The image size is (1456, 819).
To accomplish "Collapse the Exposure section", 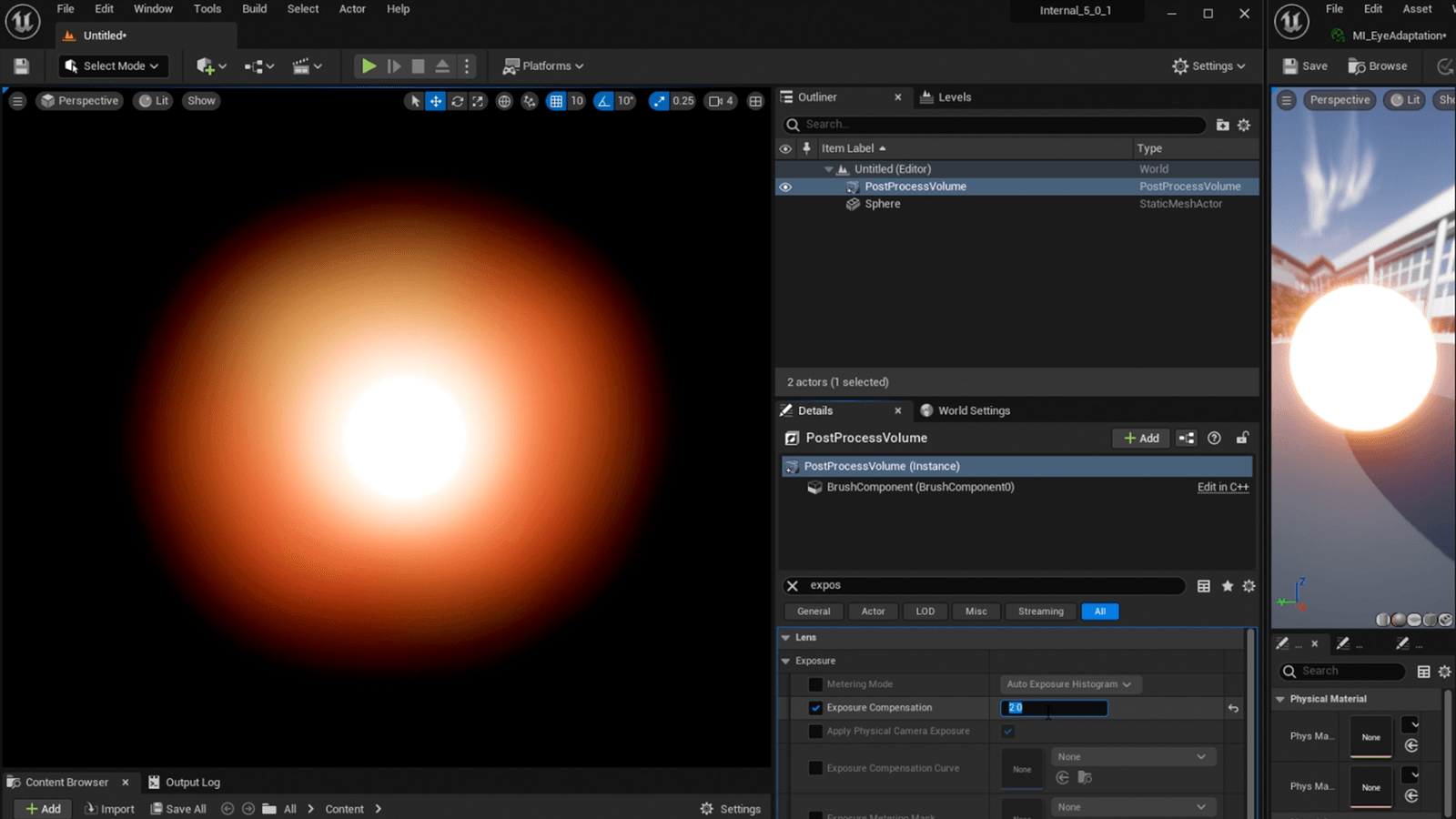I will [x=786, y=661].
